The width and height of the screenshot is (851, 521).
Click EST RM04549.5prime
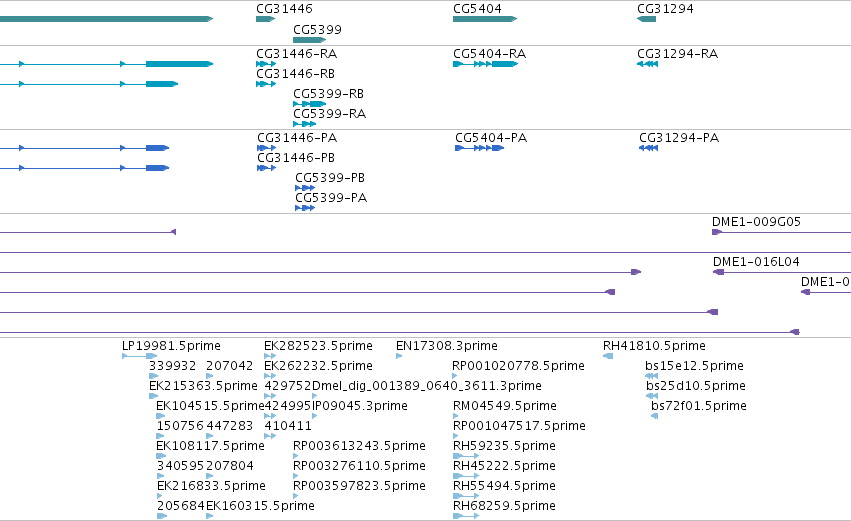505,406
